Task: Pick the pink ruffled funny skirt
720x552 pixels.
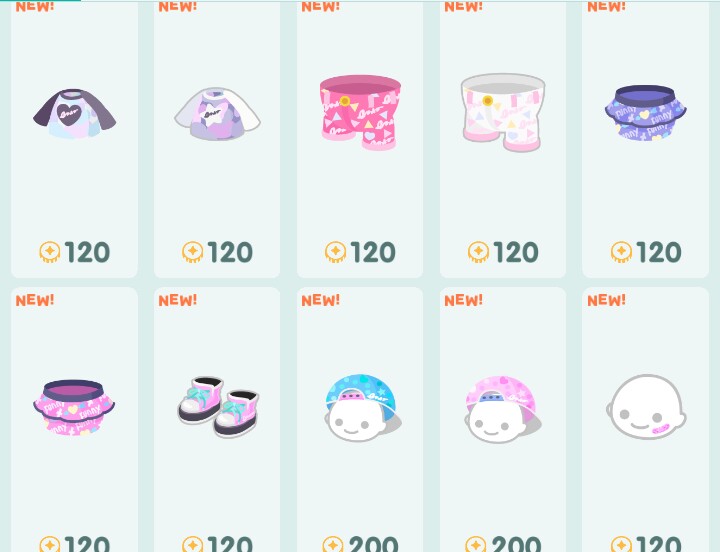Action: pos(74,407)
